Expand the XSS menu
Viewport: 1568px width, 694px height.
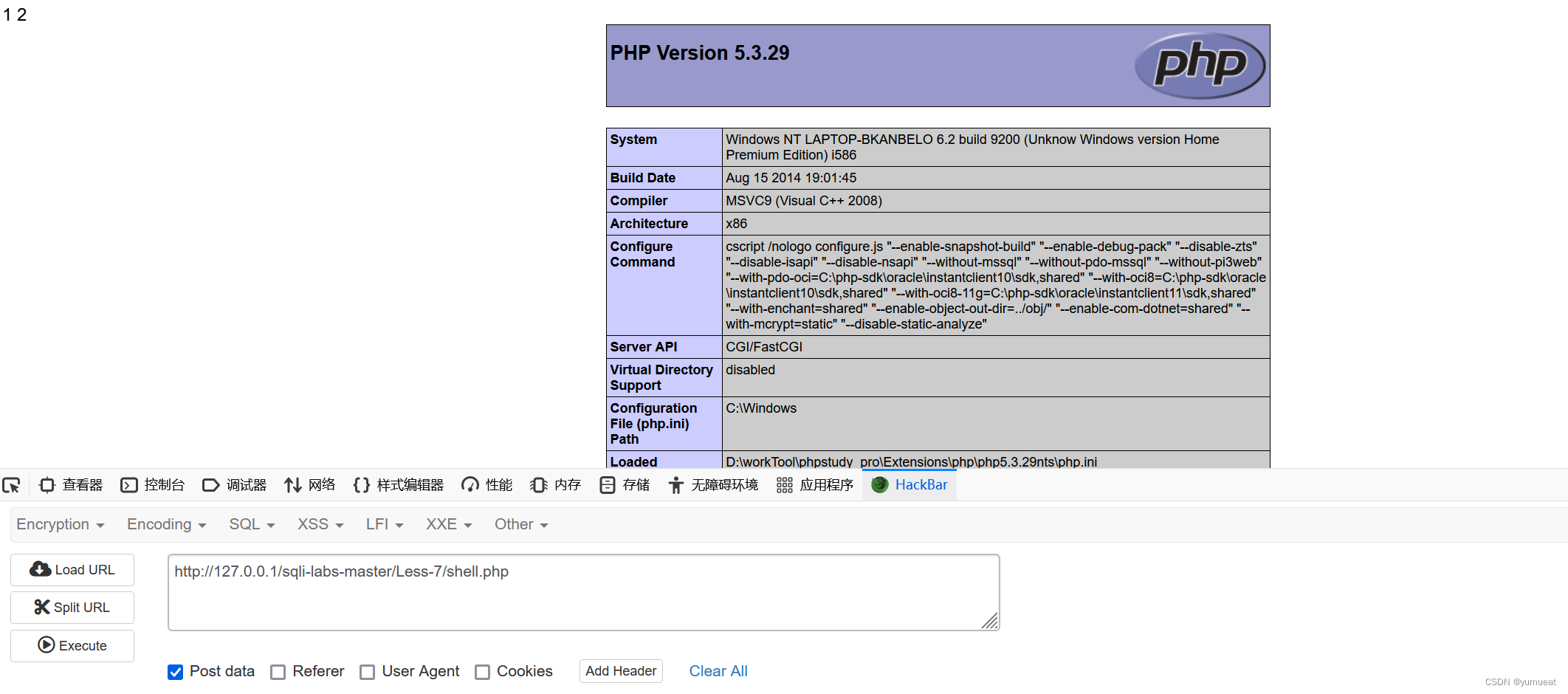click(319, 524)
